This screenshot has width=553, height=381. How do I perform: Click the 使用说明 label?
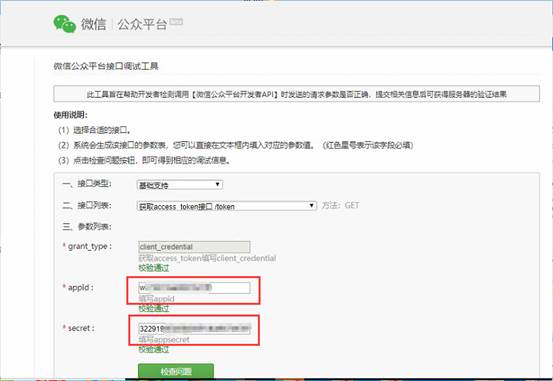71,115
